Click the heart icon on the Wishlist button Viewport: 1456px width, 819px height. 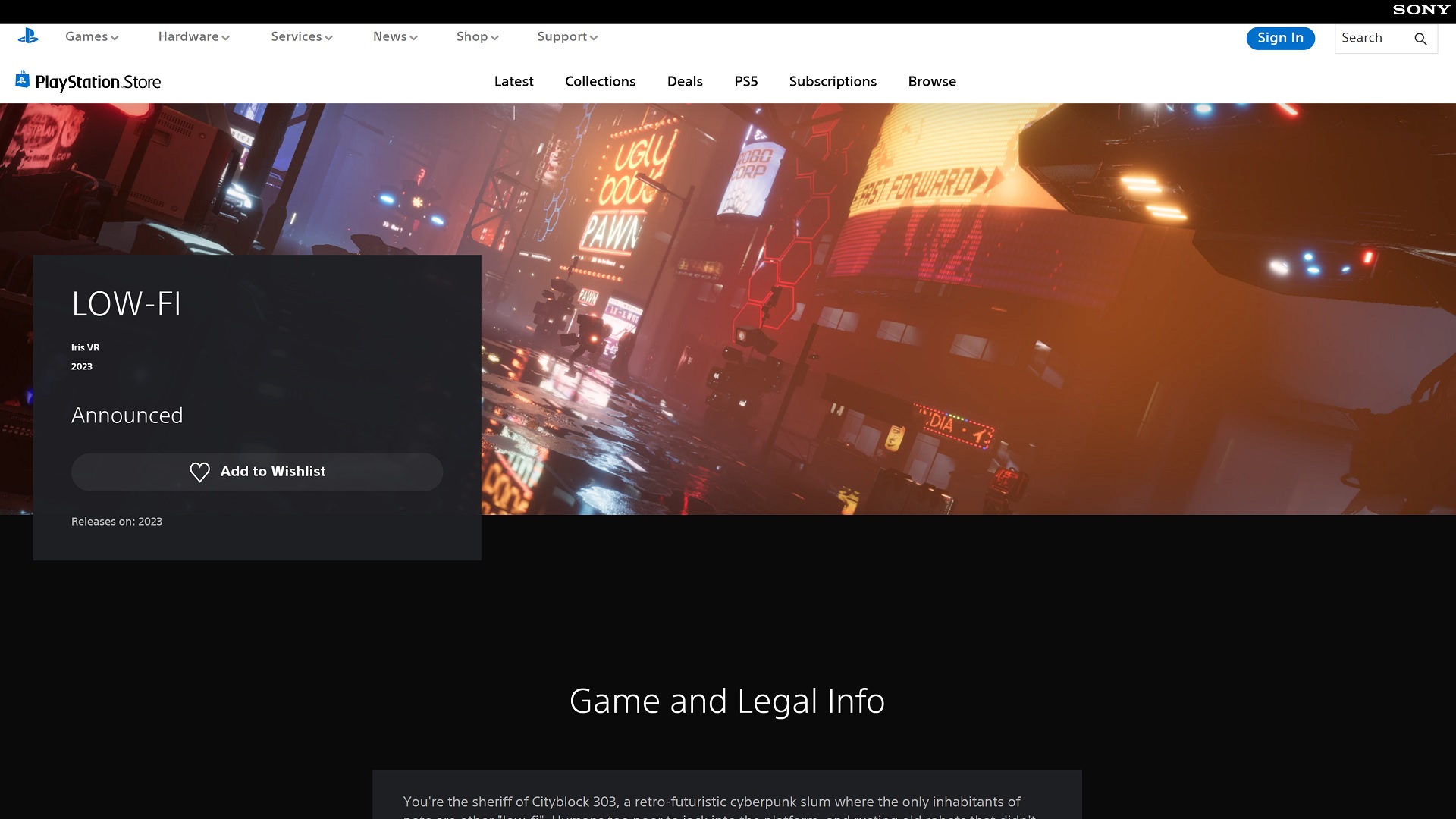[x=199, y=472]
